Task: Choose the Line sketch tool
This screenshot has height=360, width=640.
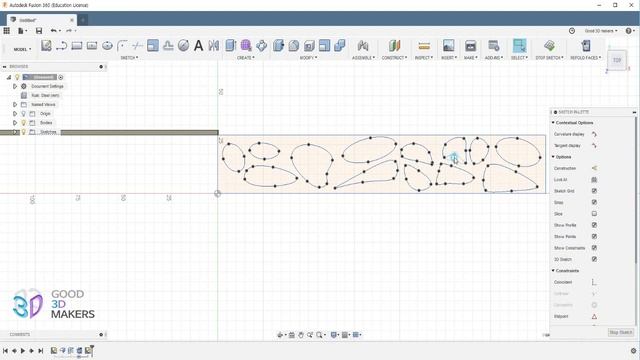Action: coord(62,45)
